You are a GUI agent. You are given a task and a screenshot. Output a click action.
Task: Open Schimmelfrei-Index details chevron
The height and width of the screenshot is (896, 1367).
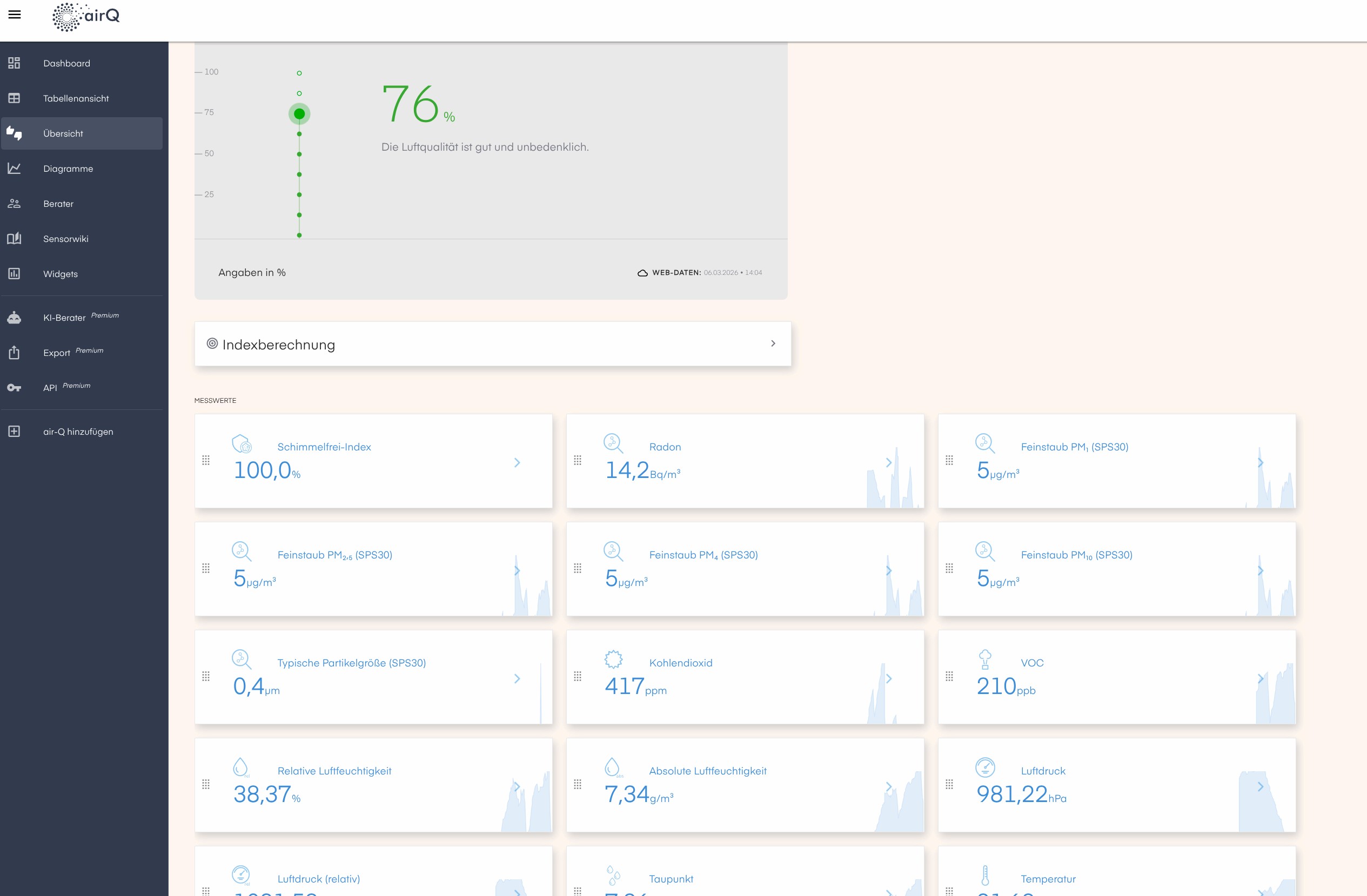(x=517, y=463)
